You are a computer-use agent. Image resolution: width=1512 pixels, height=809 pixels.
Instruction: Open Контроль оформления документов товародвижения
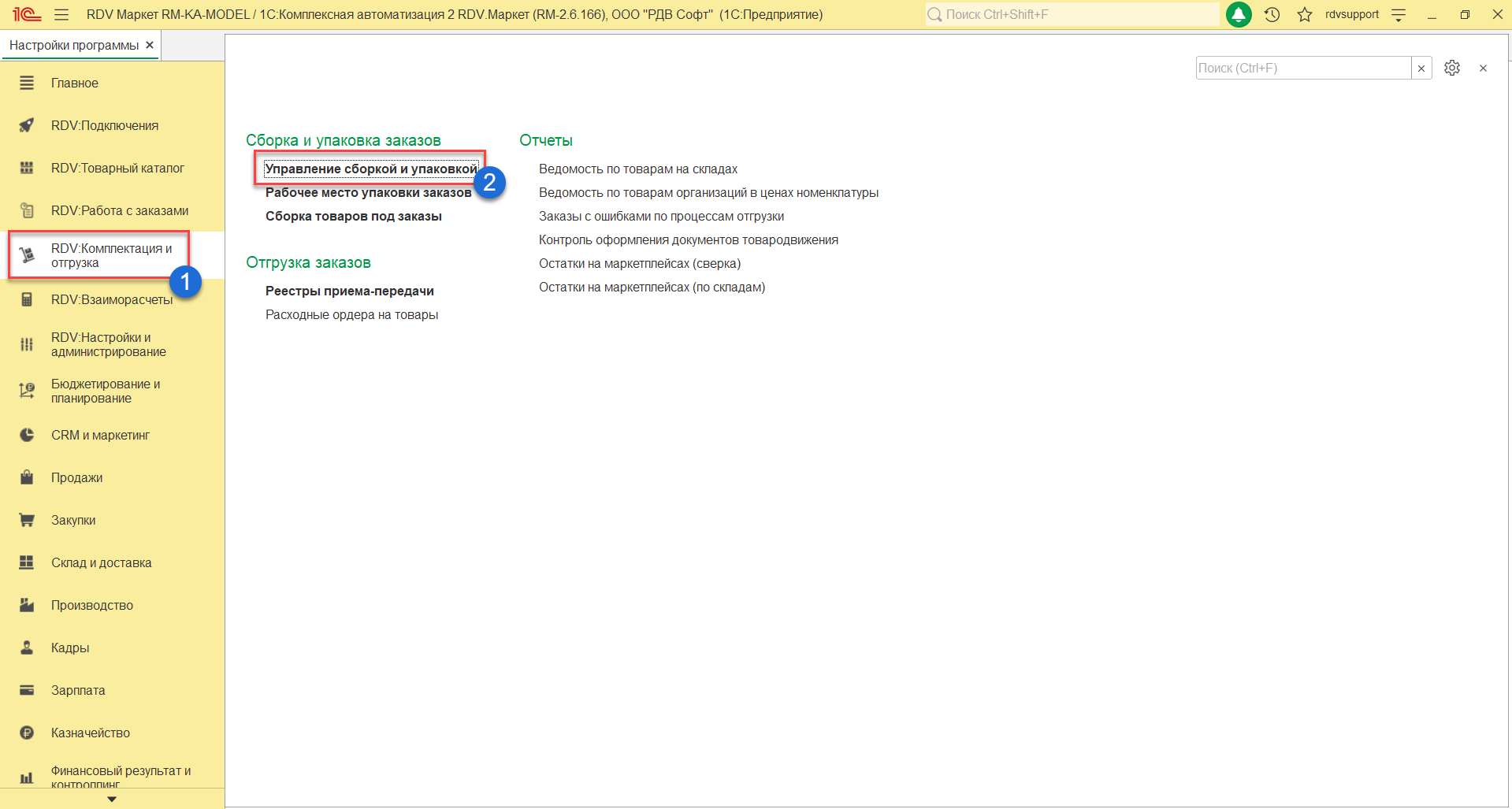pos(689,239)
